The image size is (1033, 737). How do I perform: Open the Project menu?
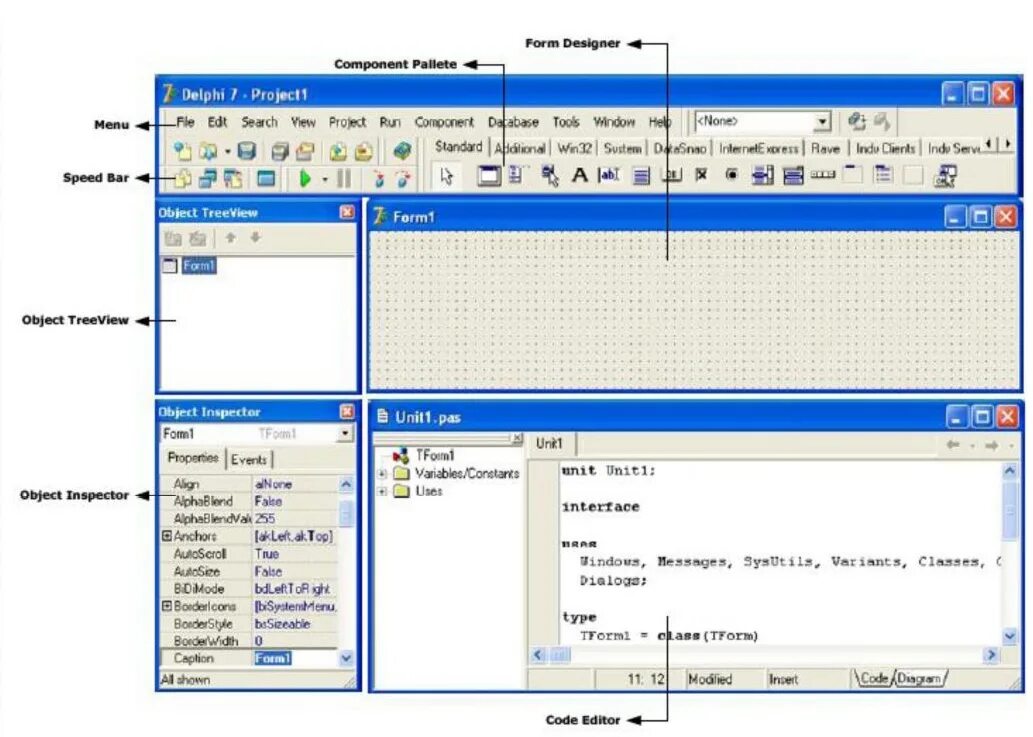point(347,122)
